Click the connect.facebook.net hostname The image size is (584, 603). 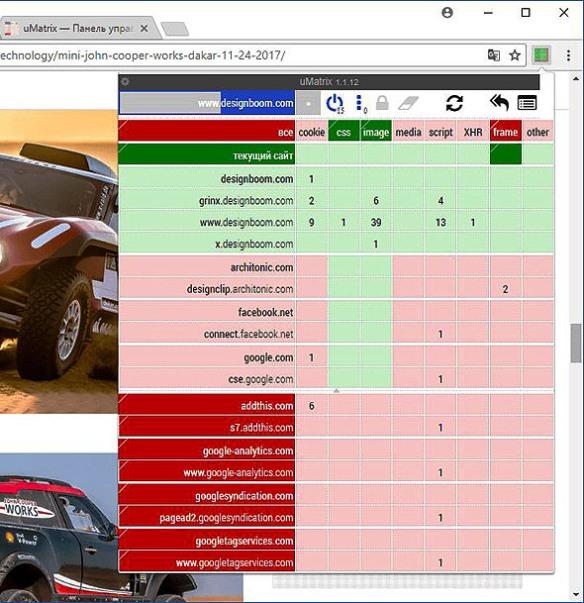[x=207, y=334]
